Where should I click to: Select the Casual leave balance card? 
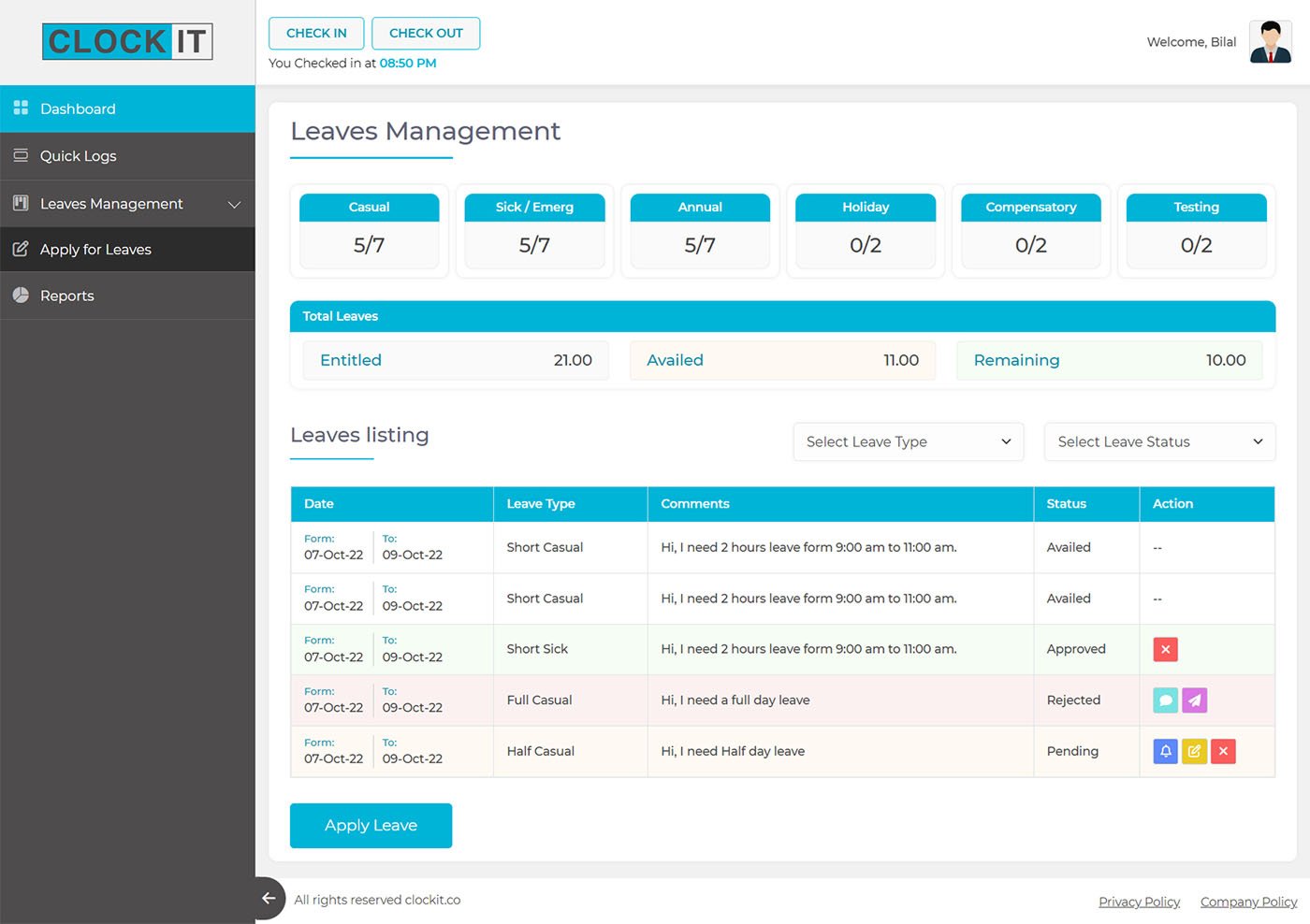[369, 231]
